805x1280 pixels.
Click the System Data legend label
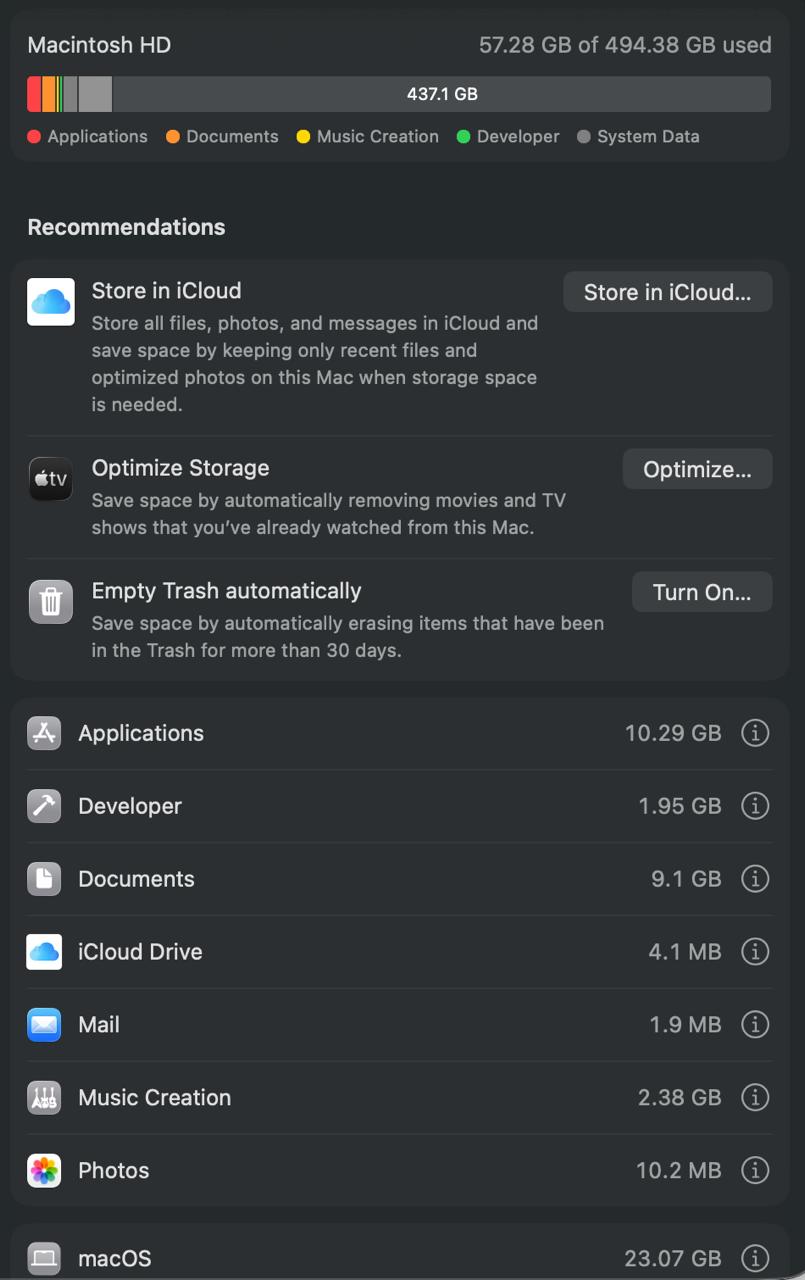tap(648, 137)
